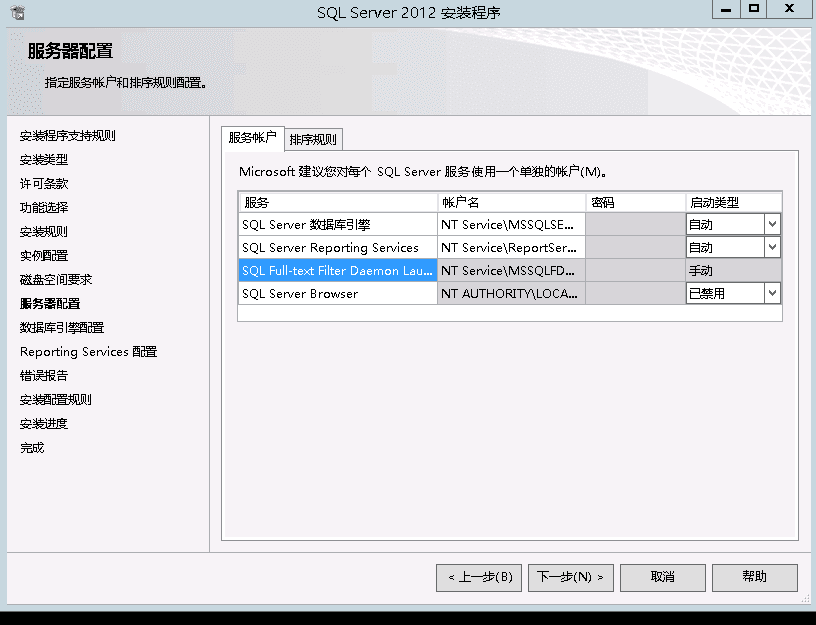Image resolution: width=816 pixels, height=625 pixels.
Task: Click the SQL Server setup title bar icon
Action: point(17,12)
